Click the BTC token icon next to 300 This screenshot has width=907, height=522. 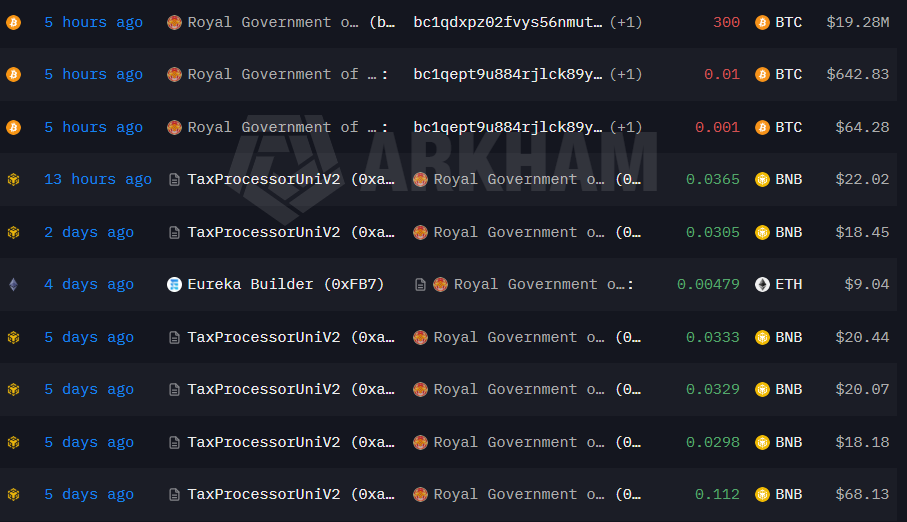click(762, 23)
